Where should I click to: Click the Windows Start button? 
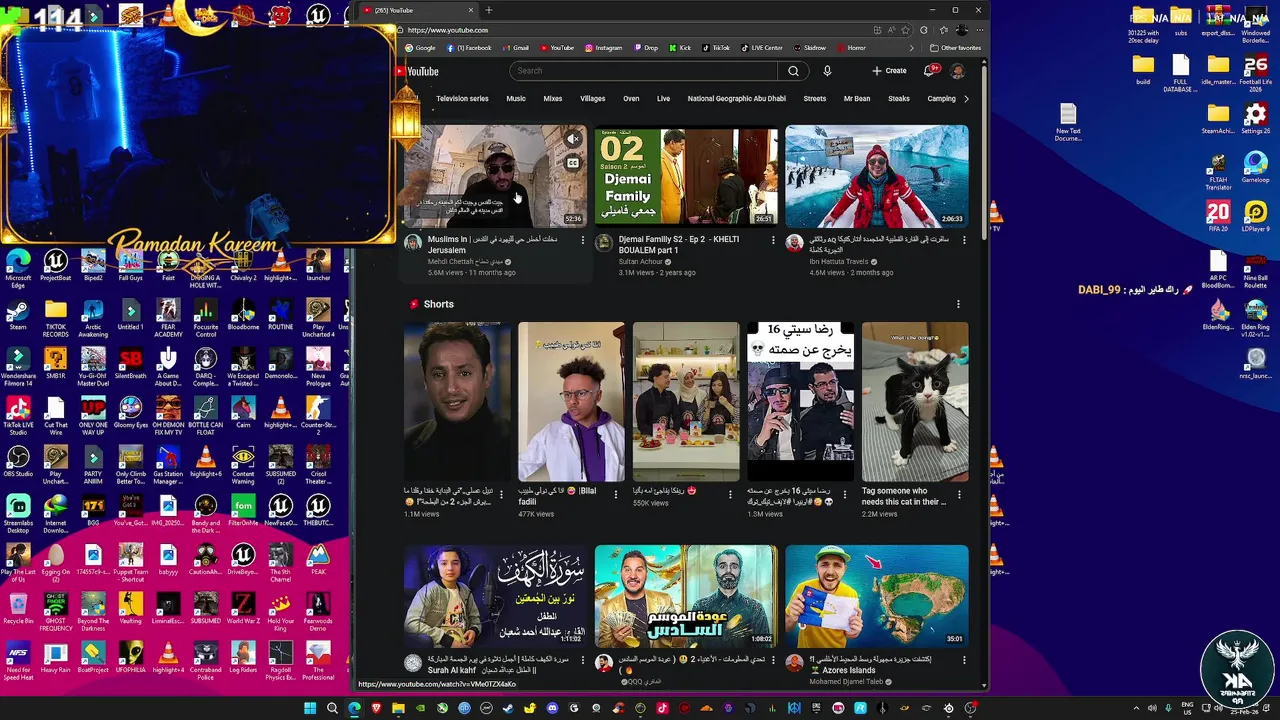tap(310, 708)
